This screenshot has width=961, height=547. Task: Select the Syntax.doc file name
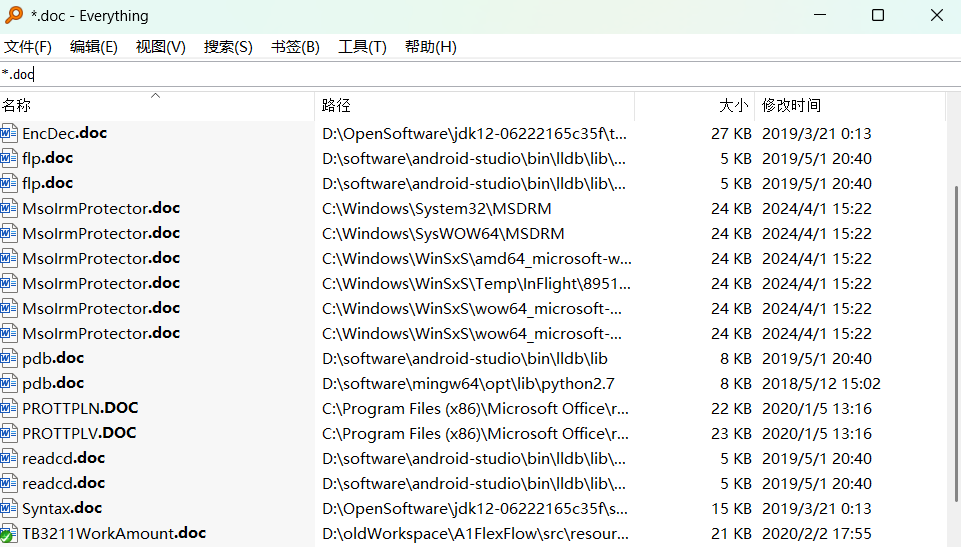pyautogui.click(x=62, y=508)
